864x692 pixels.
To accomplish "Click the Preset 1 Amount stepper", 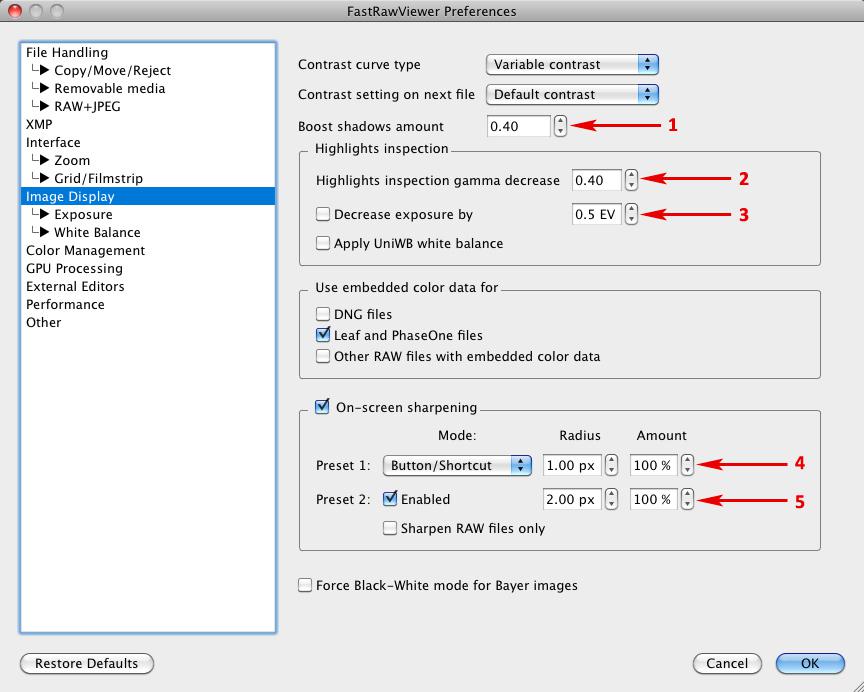I will point(687,466).
